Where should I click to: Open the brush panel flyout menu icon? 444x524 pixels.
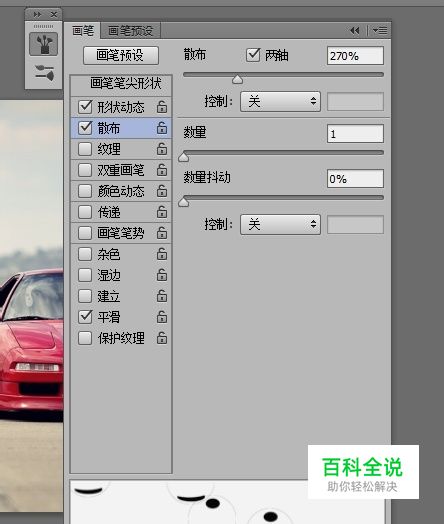pos(380,31)
